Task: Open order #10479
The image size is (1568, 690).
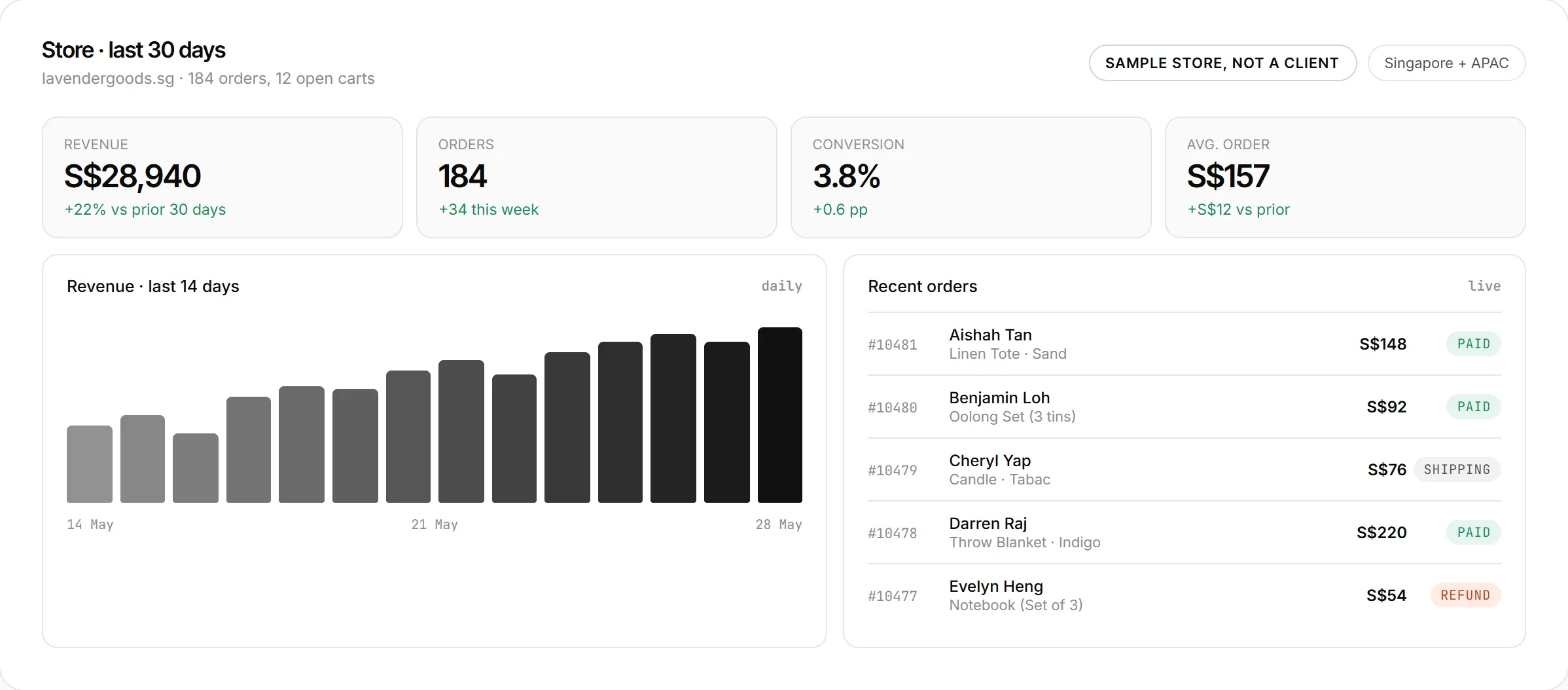Action: 1185,469
